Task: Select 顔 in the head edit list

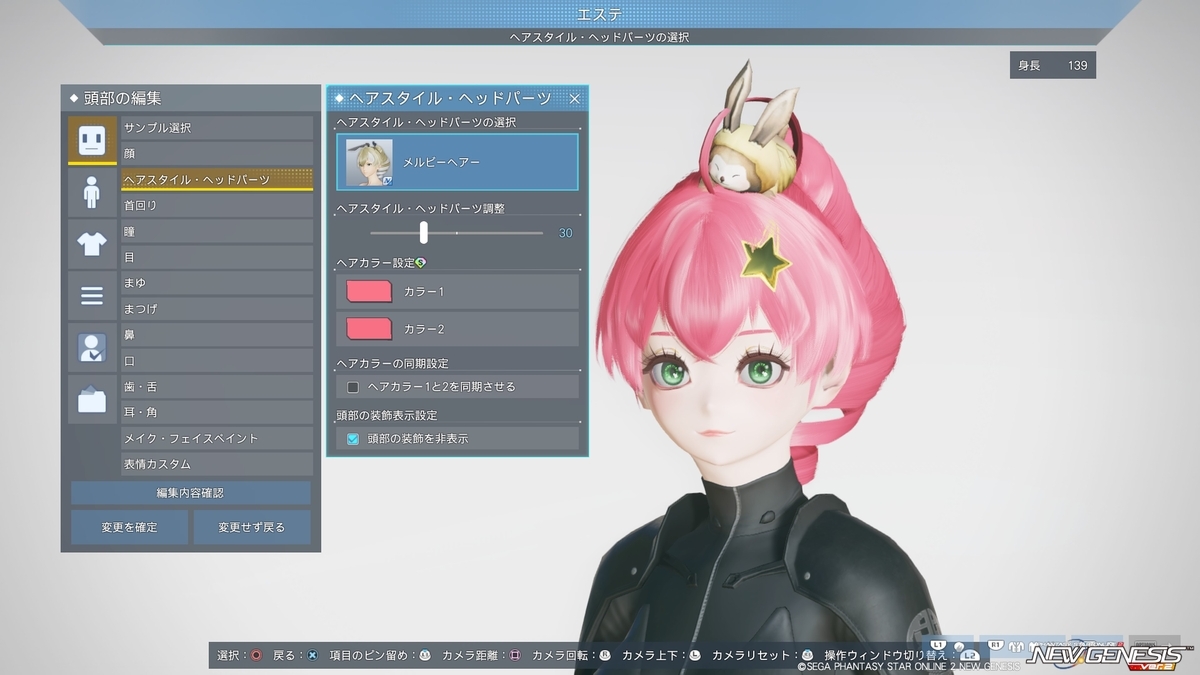Action: pos(217,154)
